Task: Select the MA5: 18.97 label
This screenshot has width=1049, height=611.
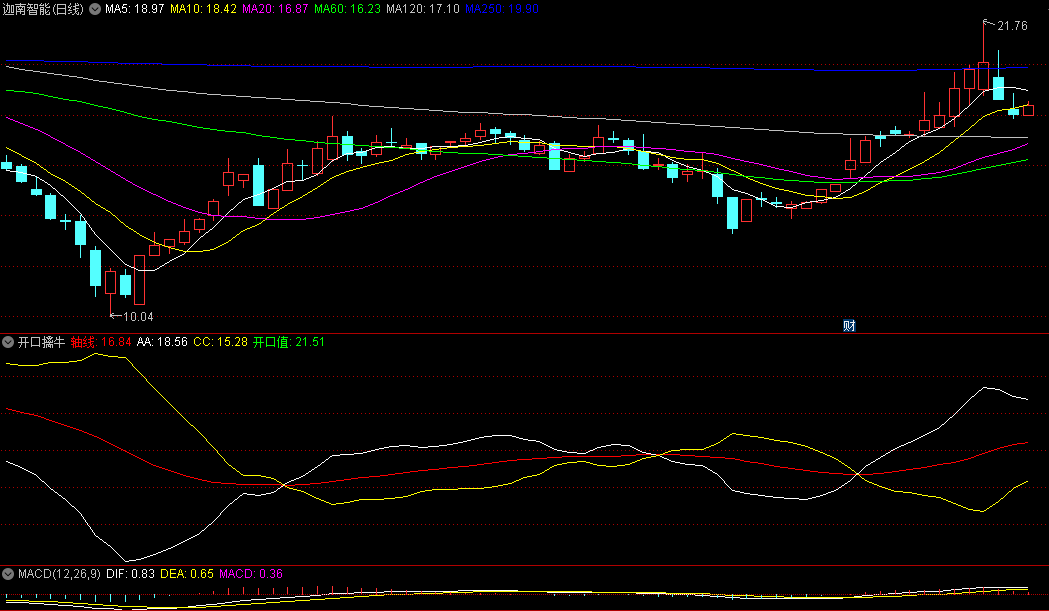Action: point(134,9)
